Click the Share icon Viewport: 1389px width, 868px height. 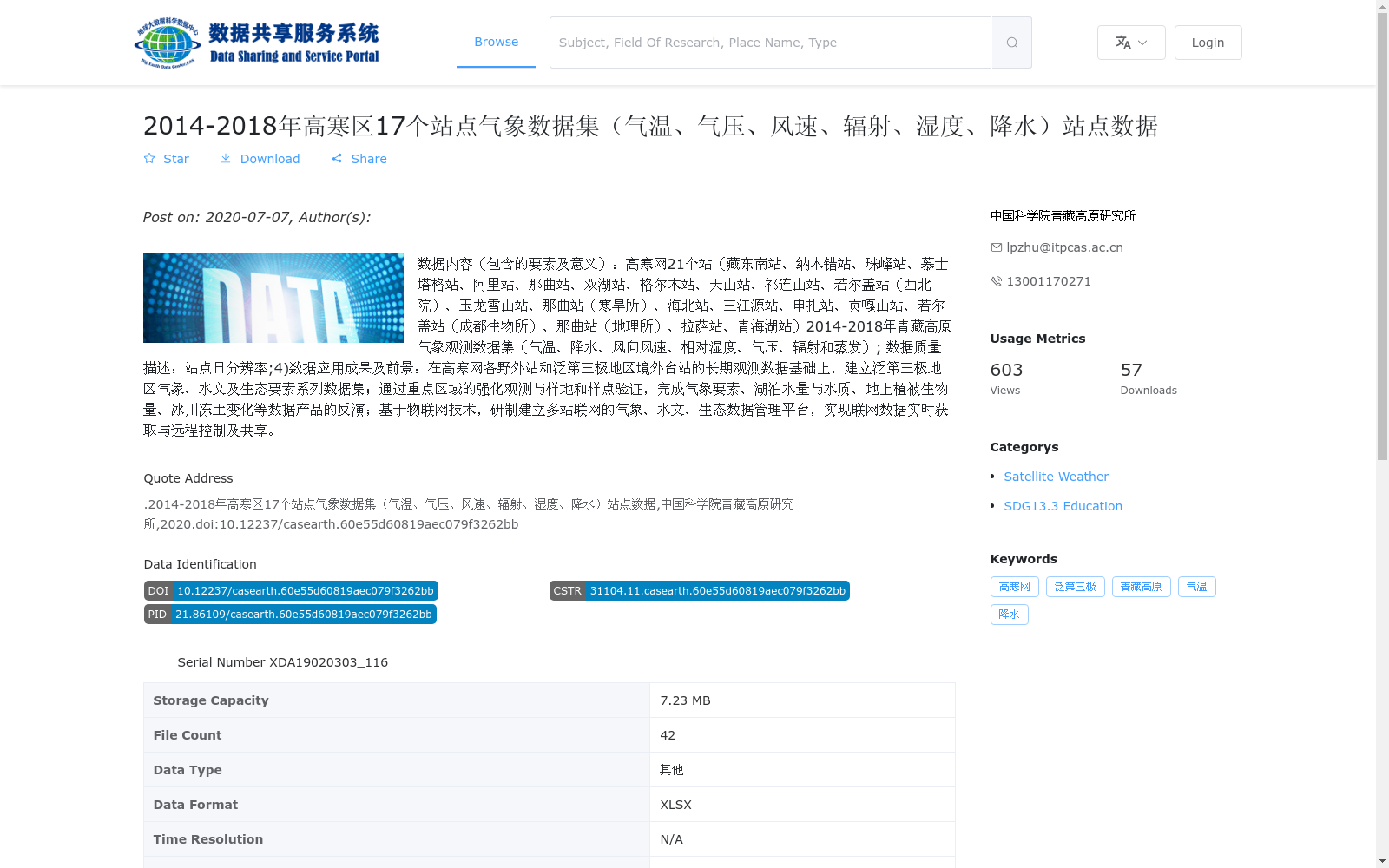click(x=337, y=159)
